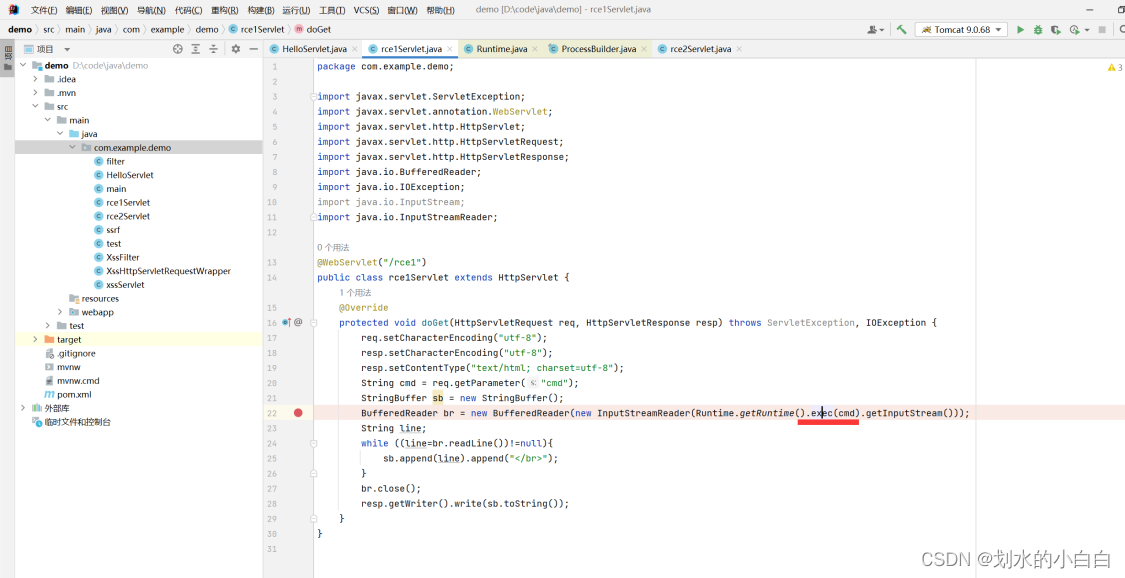Place the cursor on line 27 br.close()
The image size is (1125, 578).
point(390,488)
